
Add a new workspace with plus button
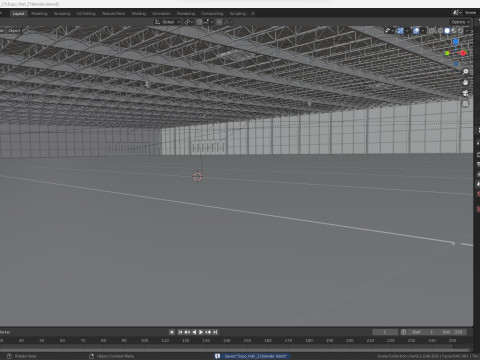pyautogui.click(x=253, y=14)
